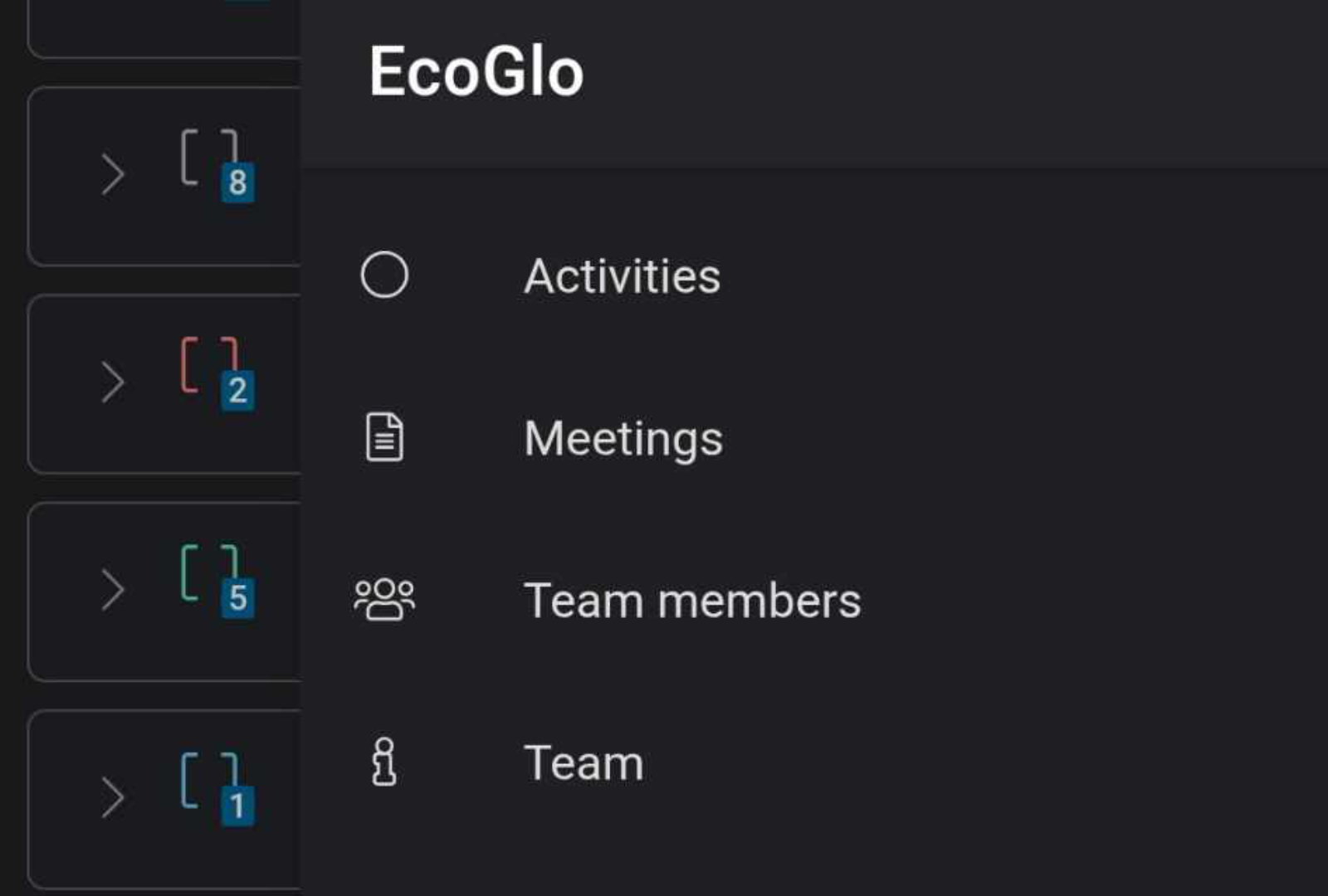Open the Meetings menu item

pyautogui.click(x=622, y=438)
